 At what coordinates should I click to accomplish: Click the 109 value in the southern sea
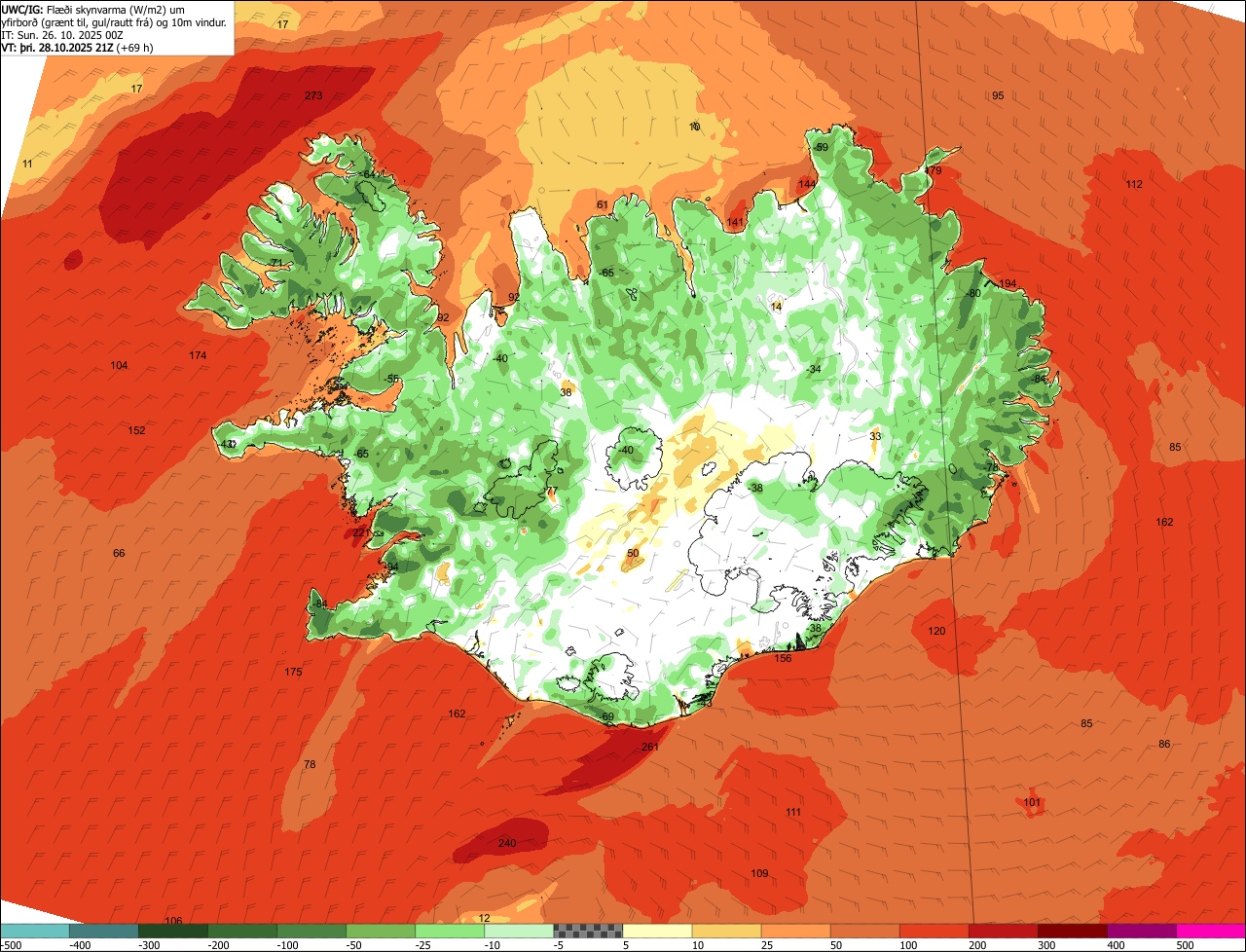760,872
